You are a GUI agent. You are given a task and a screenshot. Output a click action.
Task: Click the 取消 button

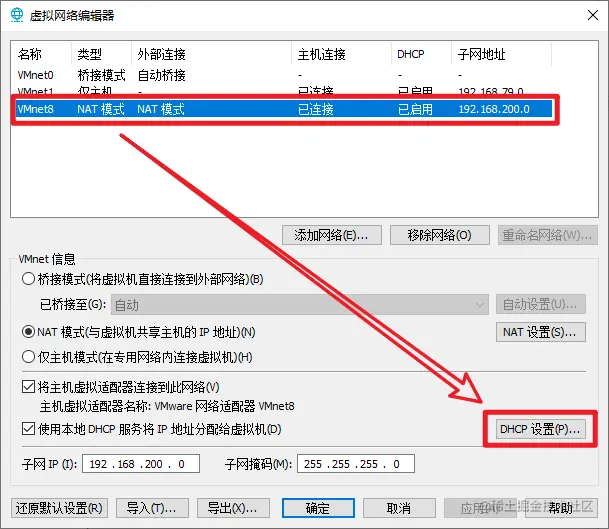click(399, 508)
